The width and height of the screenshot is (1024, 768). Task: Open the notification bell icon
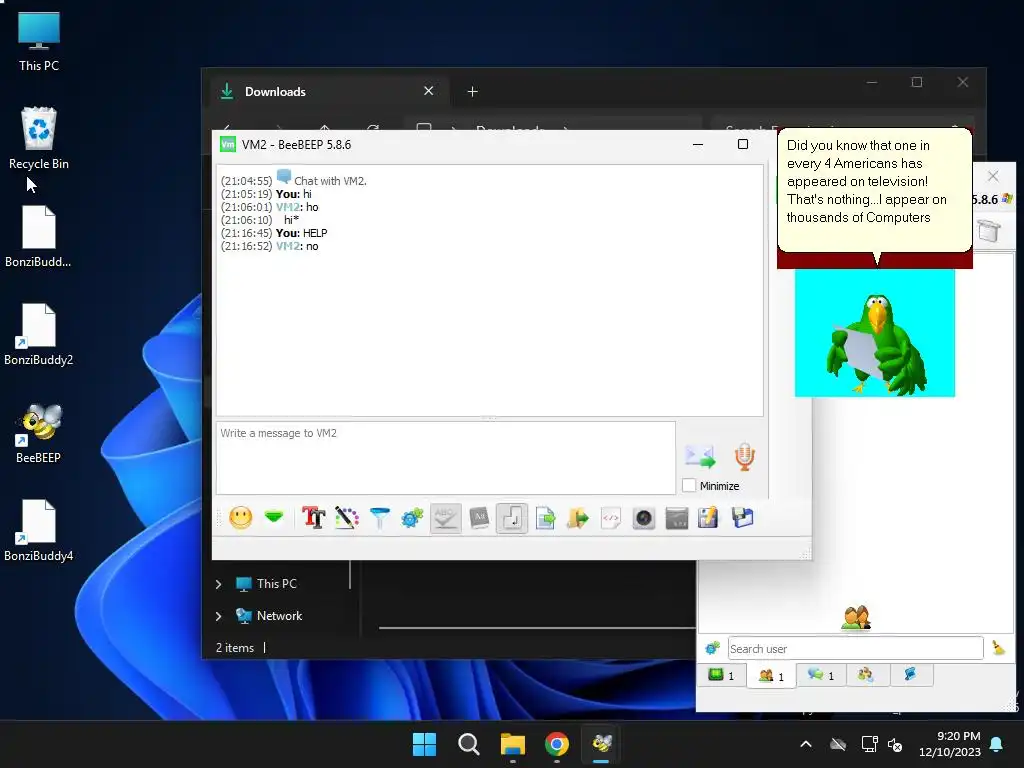(997, 744)
